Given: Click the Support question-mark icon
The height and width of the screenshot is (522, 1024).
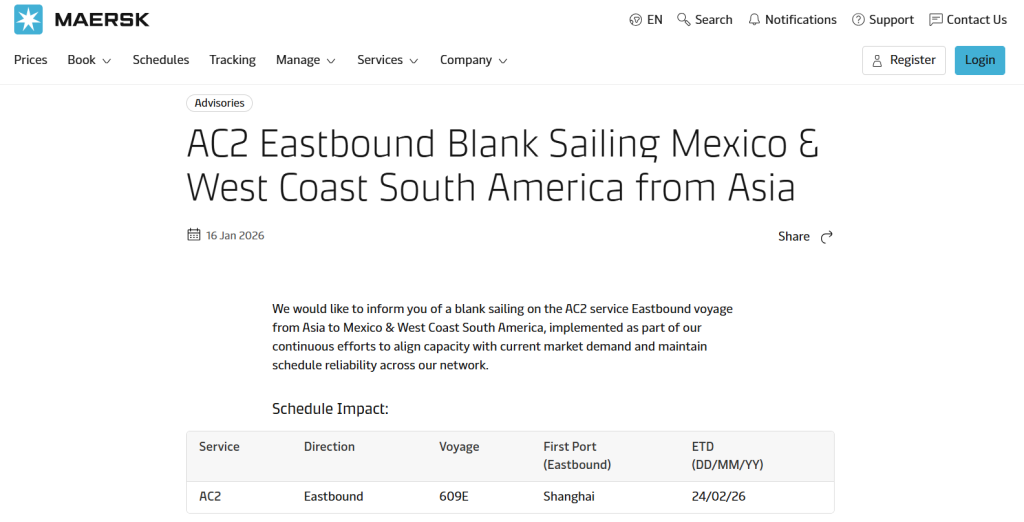Looking at the screenshot, I should pyautogui.click(x=858, y=20).
